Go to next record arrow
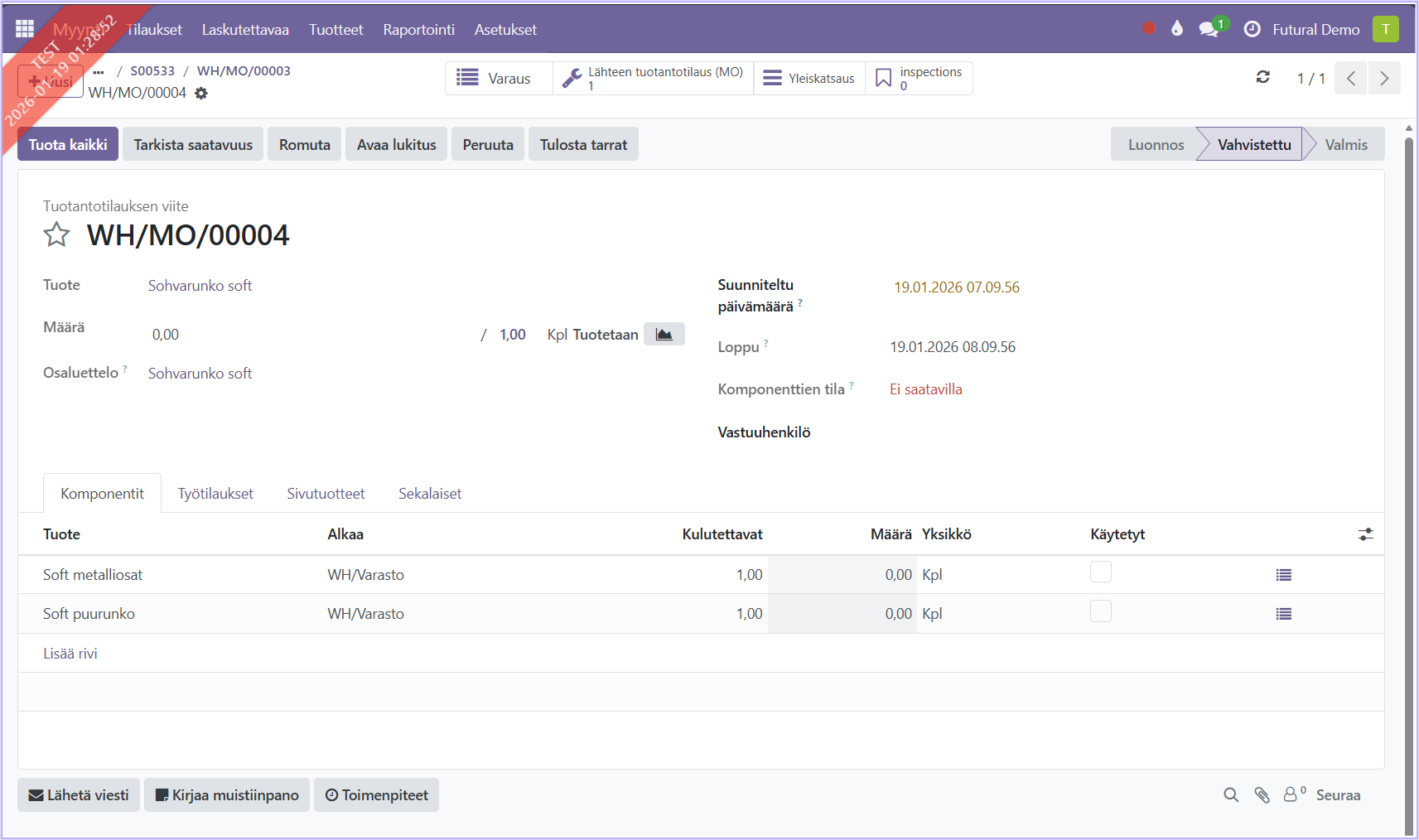 [1383, 78]
